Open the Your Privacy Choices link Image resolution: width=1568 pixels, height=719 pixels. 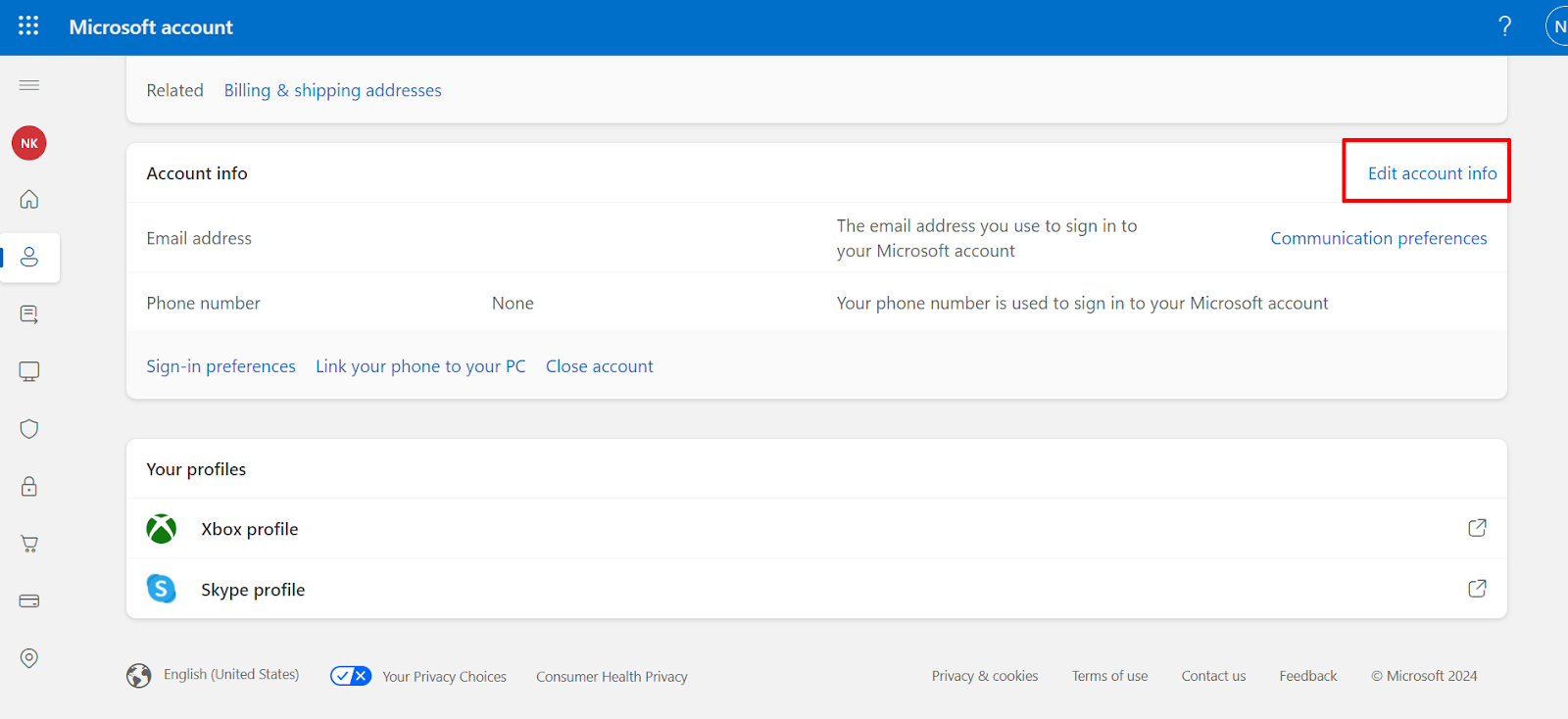point(444,677)
